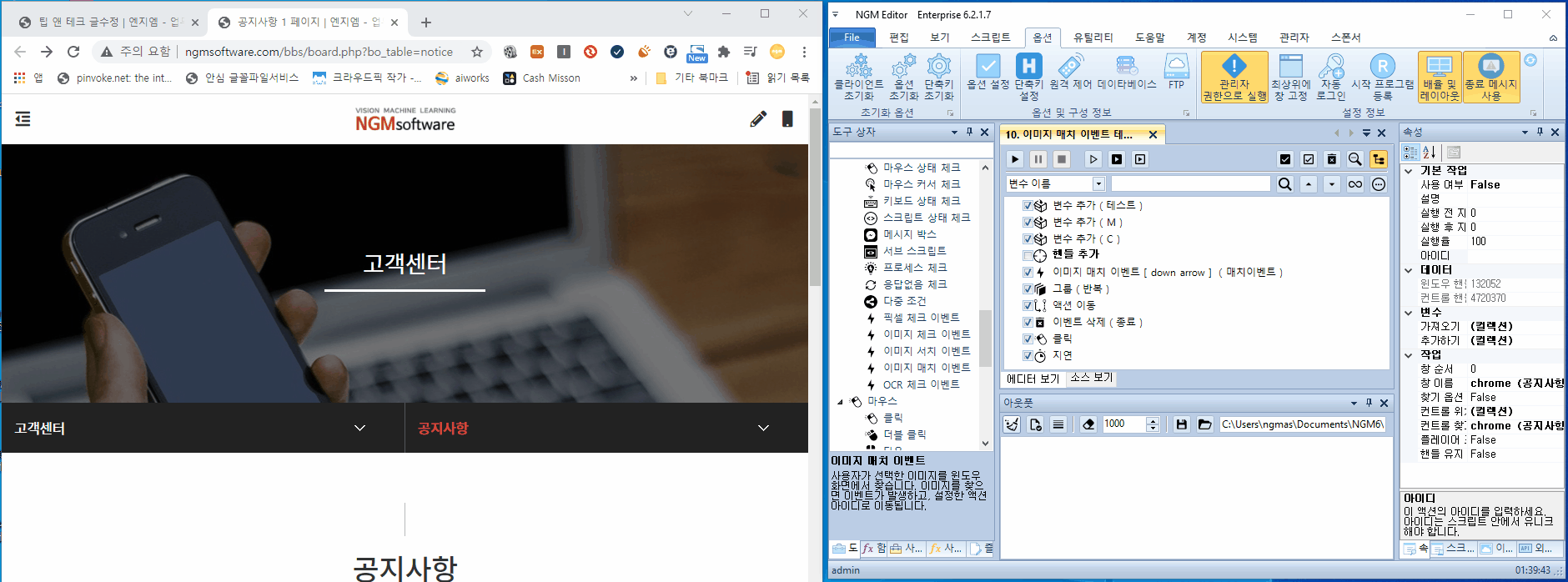Collapse the 작업 property group
This screenshot has height=582, width=1568.
coord(1409,355)
